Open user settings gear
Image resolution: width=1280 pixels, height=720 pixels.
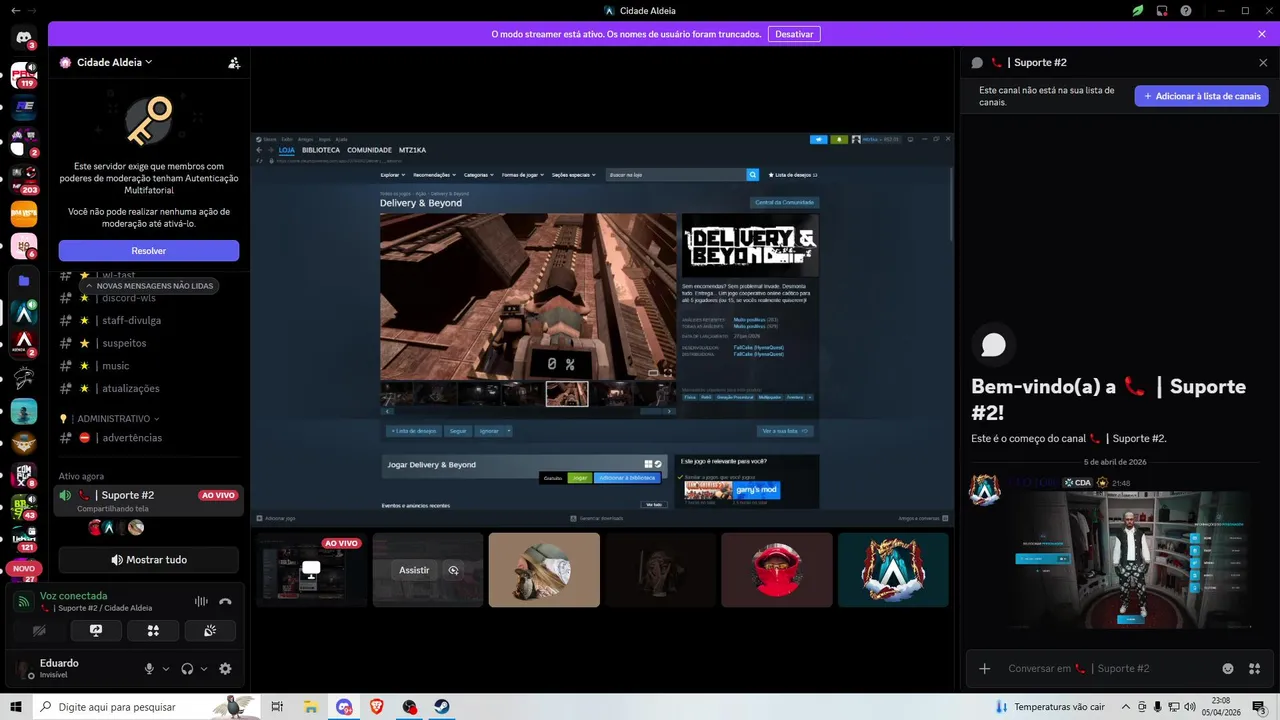(225, 669)
